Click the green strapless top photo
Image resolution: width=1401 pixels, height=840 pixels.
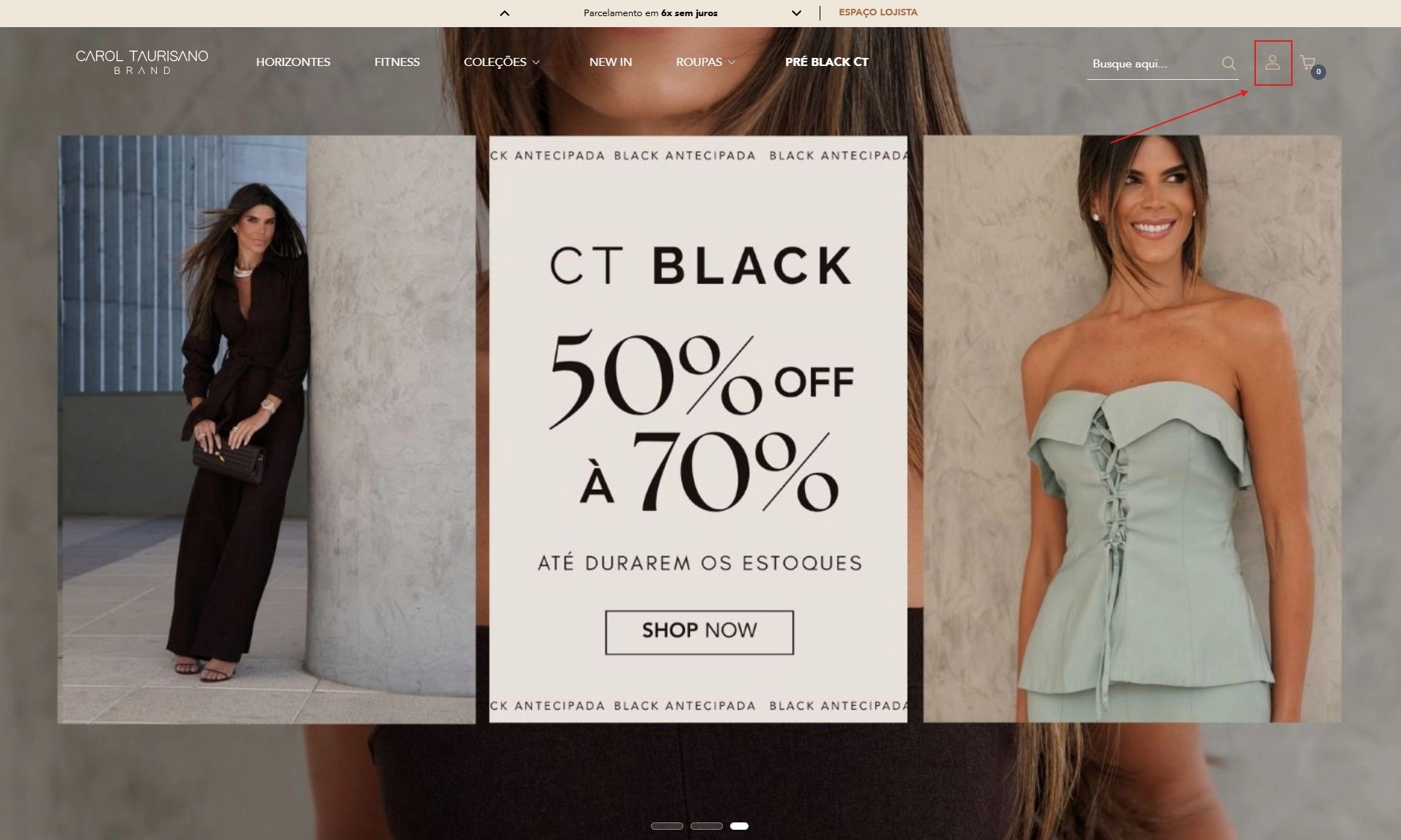coord(1132,429)
